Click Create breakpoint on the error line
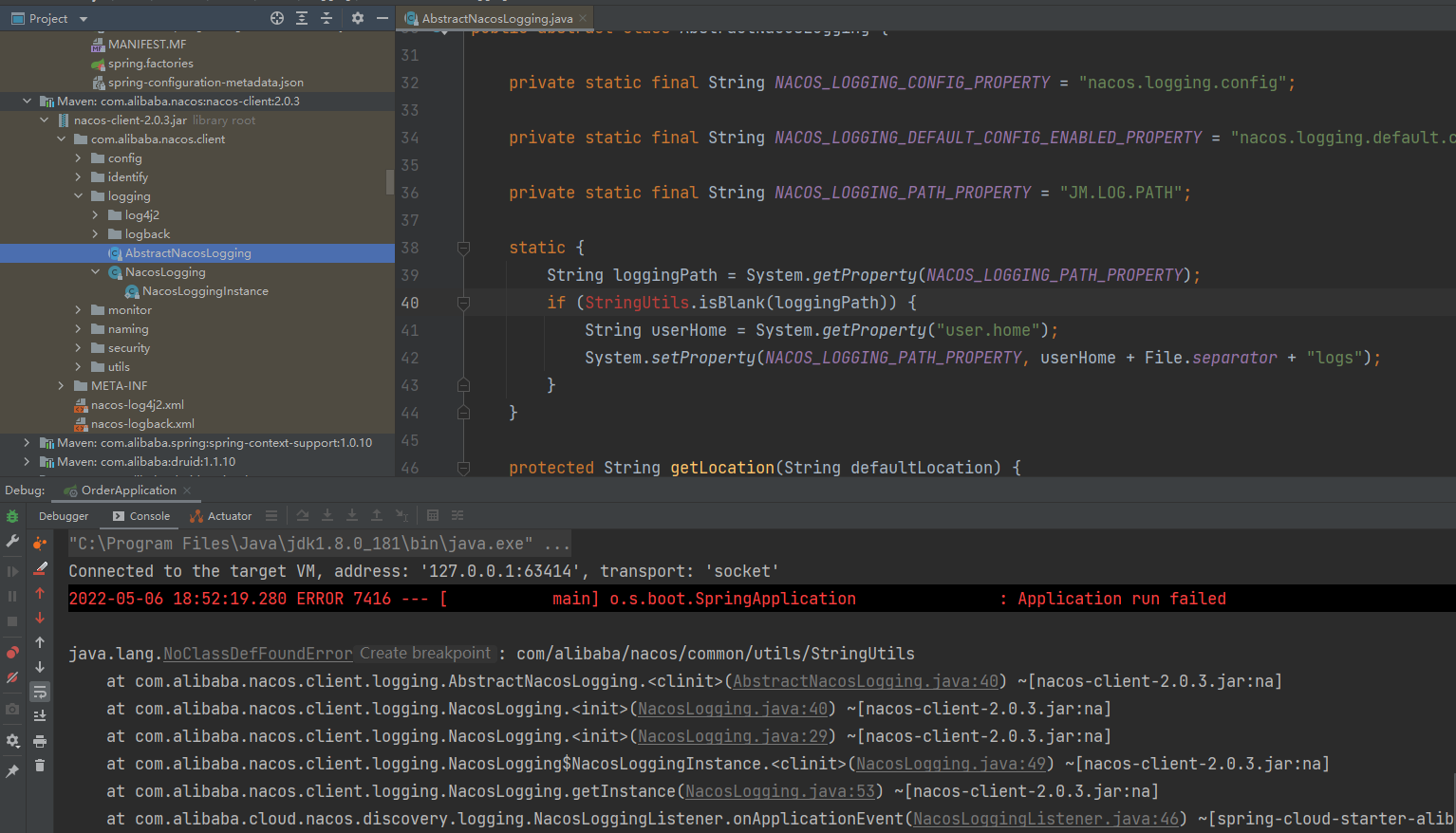The height and width of the screenshot is (833, 1456). tap(425, 653)
